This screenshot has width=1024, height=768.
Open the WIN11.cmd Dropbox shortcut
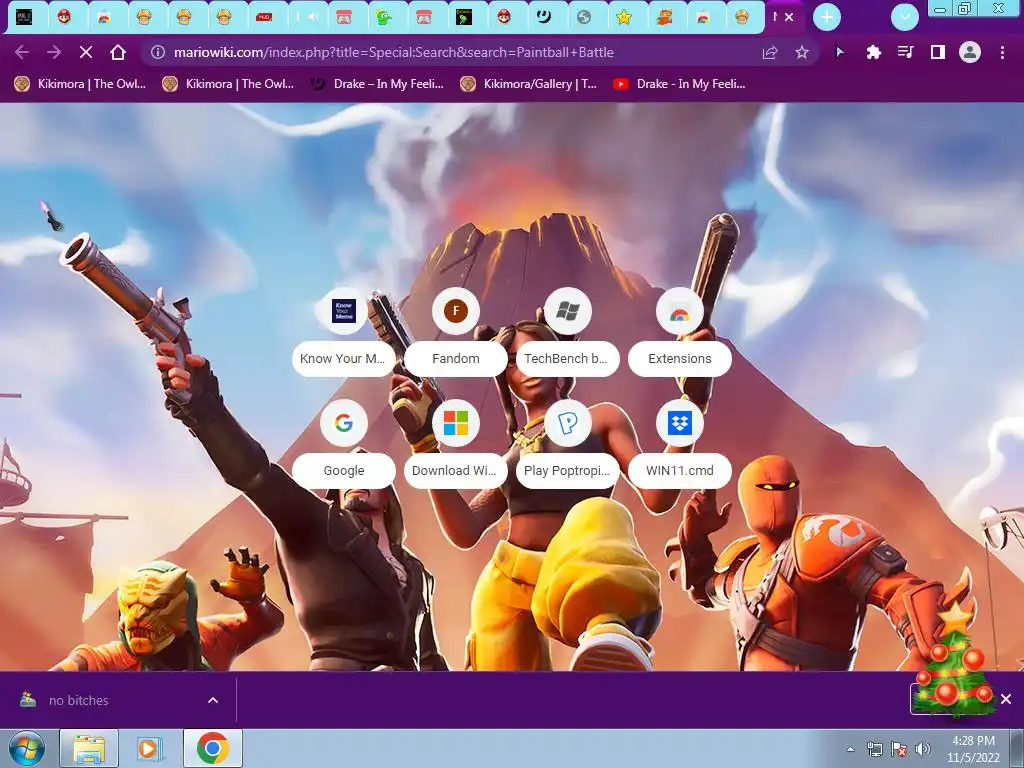(x=680, y=444)
